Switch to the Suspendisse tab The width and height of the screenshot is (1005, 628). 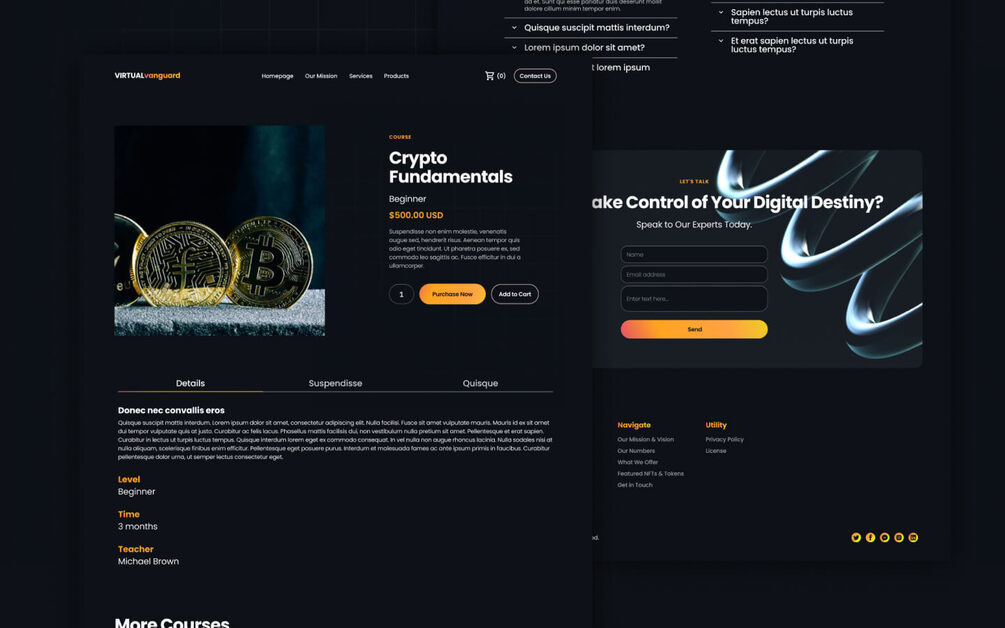[335, 383]
